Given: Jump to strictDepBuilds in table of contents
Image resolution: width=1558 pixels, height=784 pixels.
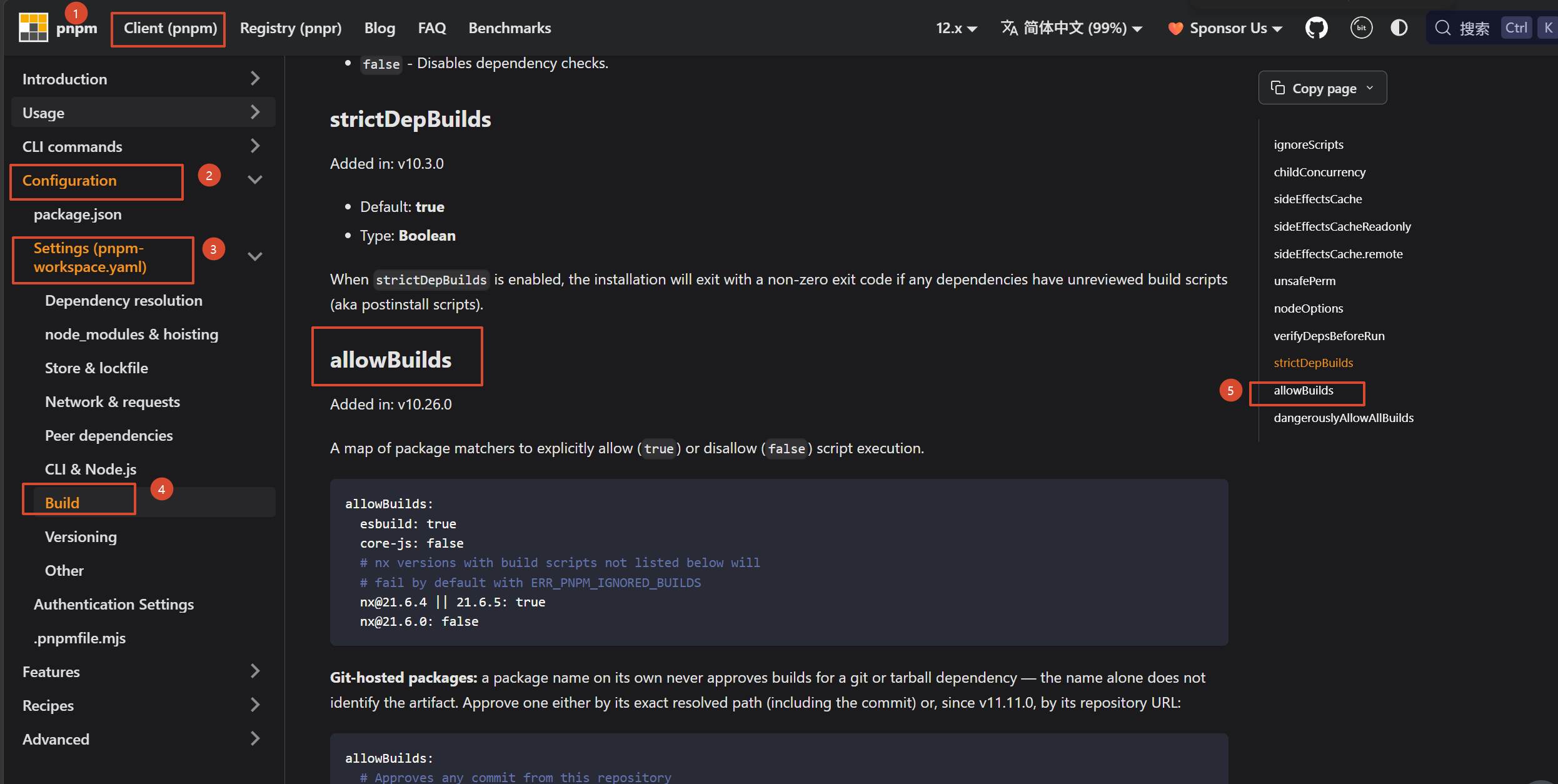Looking at the screenshot, I should click(x=1314, y=363).
